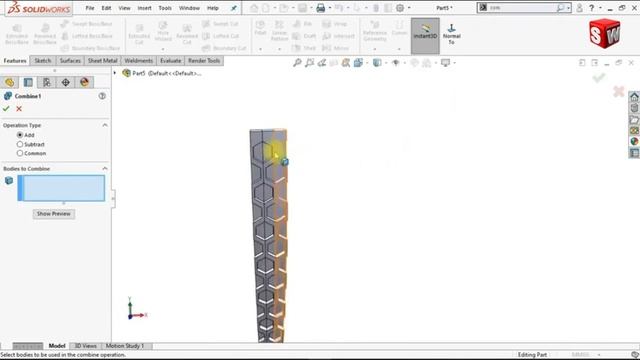Open the Display Style icon
640x360 pixels.
377,62
